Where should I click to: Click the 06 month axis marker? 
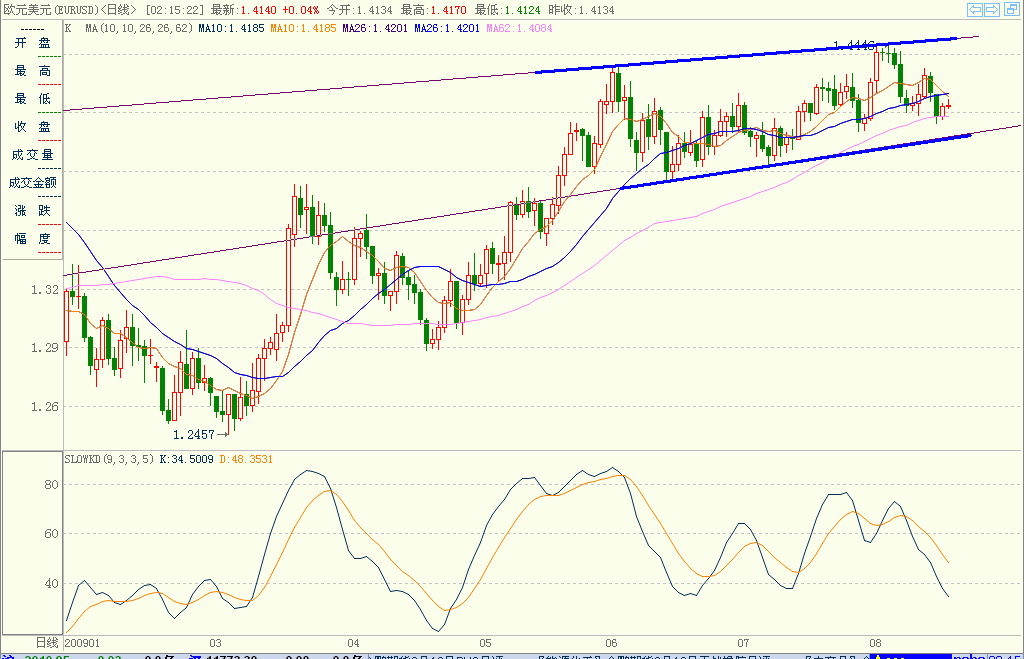tap(611, 643)
